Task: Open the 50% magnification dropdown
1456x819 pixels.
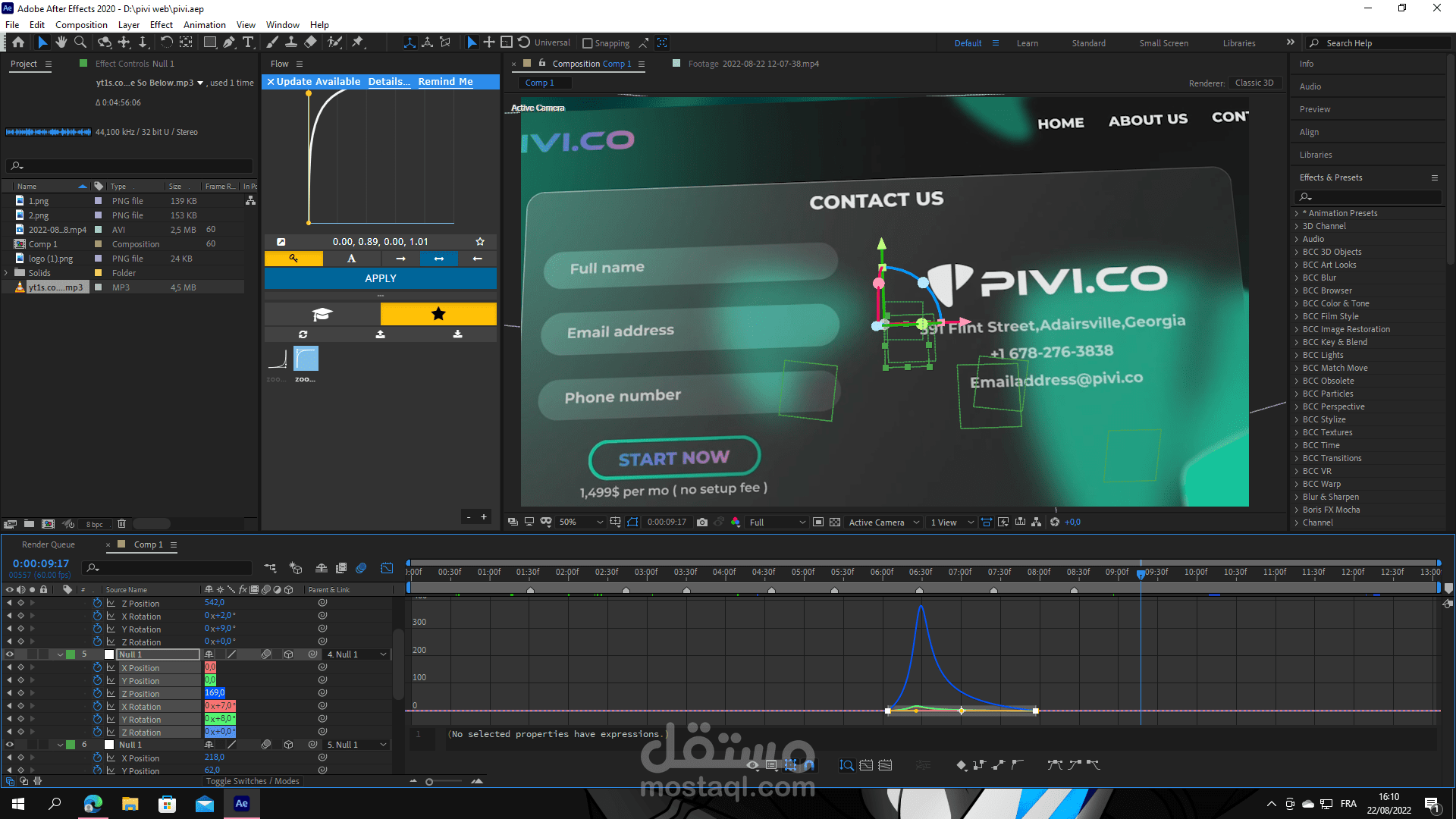Action: point(582,522)
